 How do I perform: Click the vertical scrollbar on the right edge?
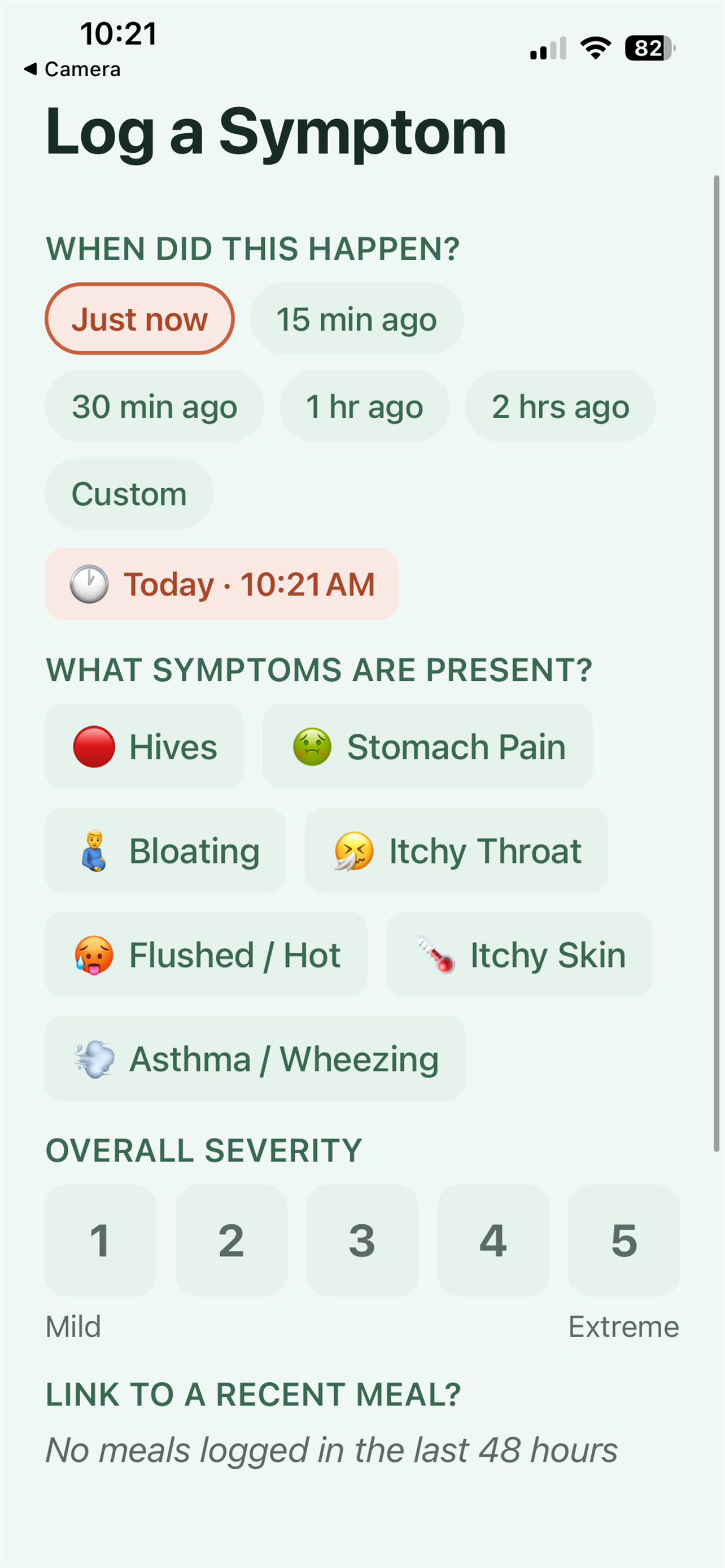point(717,663)
